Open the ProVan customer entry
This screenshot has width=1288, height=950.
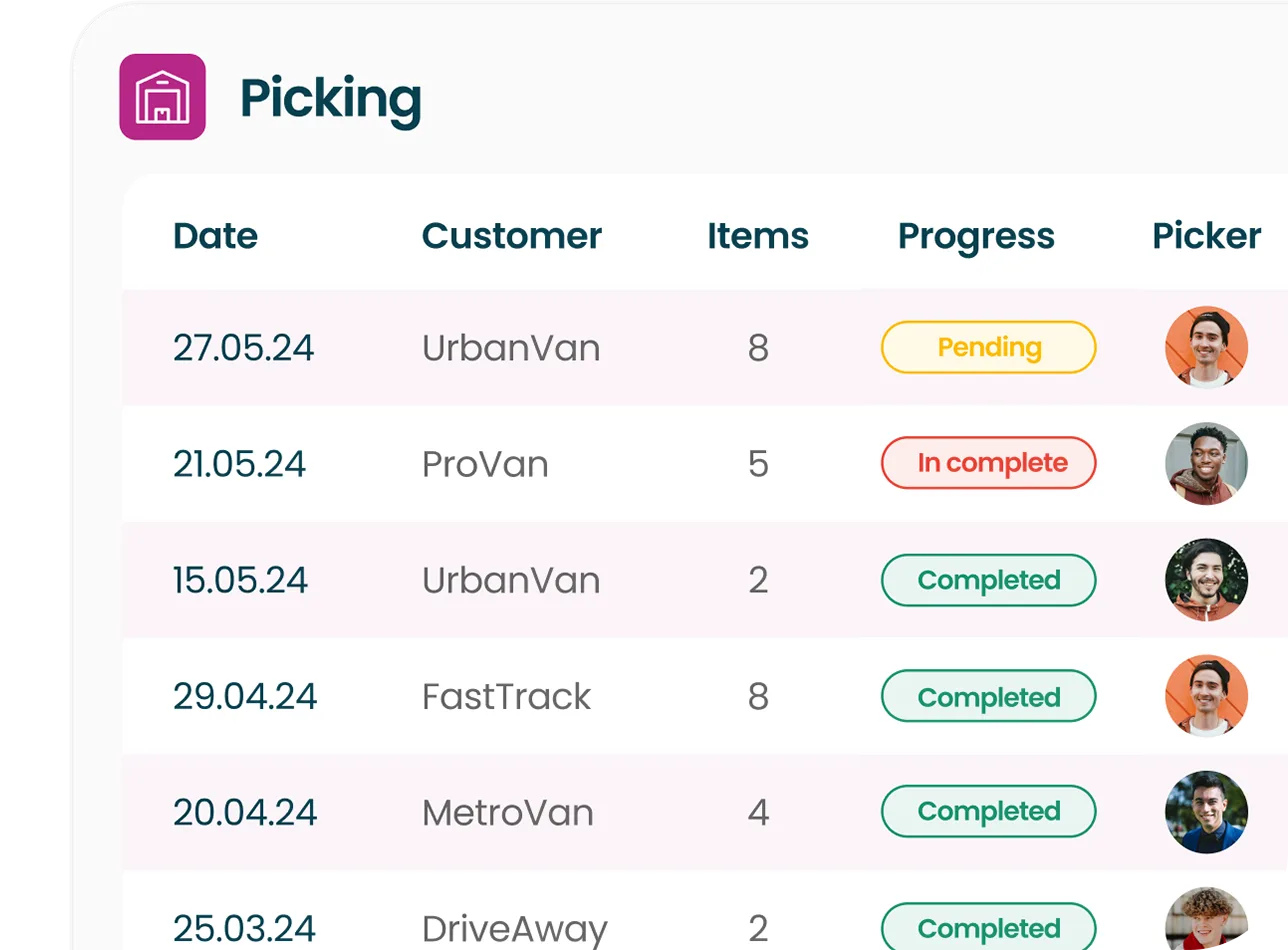click(485, 464)
